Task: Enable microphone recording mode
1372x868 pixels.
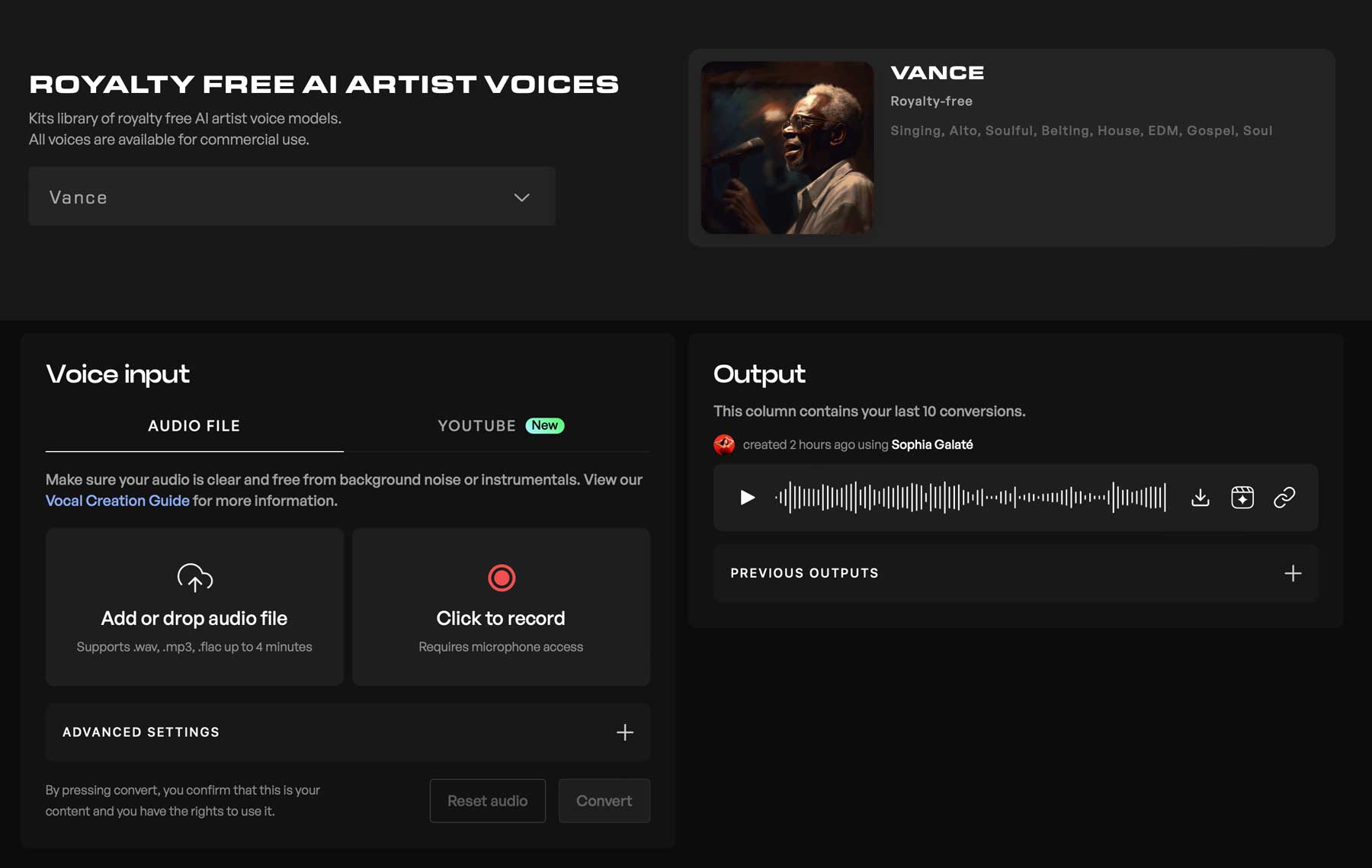Action: tap(501, 606)
